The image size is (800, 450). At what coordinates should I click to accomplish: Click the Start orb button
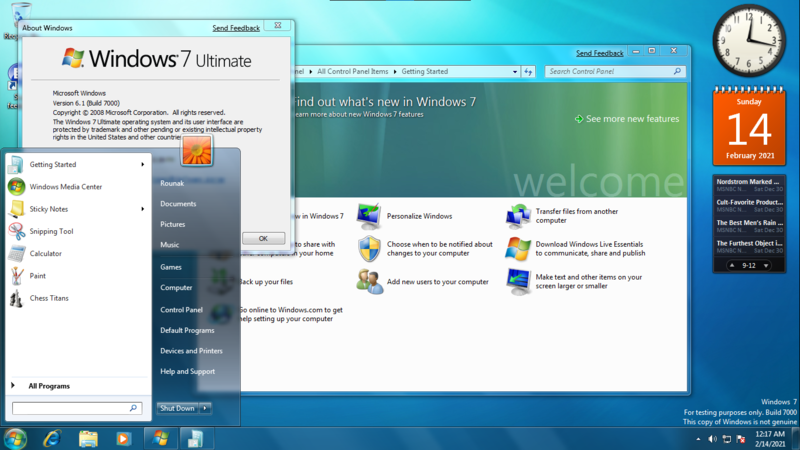tap(14, 439)
